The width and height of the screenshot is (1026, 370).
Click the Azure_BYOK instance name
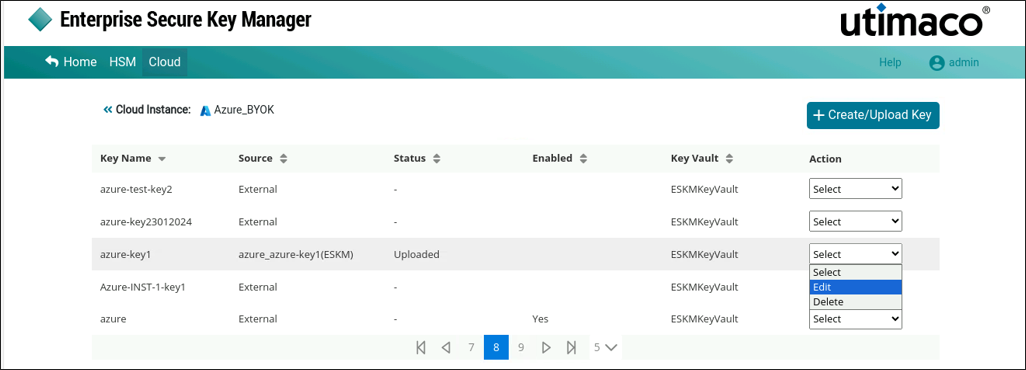244,110
